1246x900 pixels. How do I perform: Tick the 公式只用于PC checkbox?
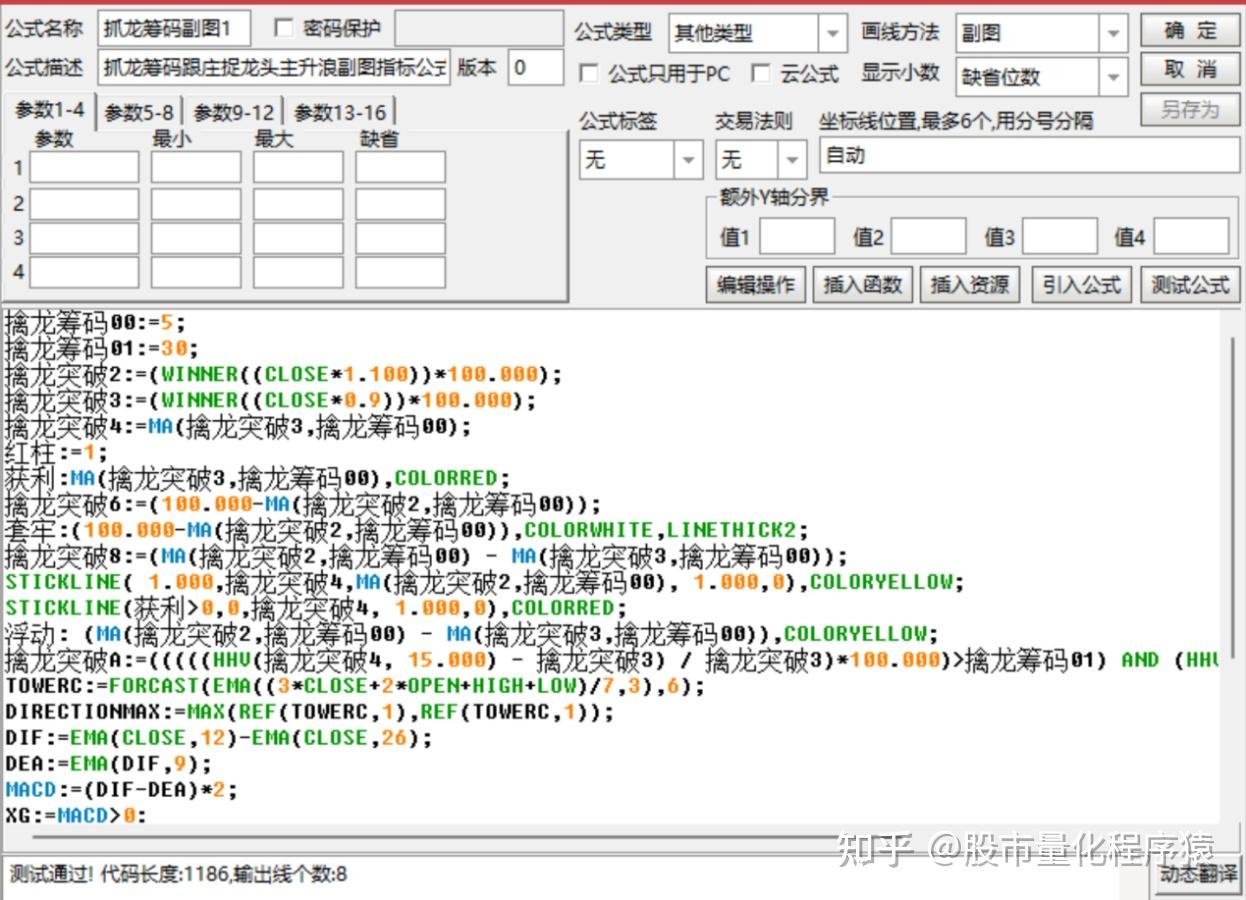589,73
